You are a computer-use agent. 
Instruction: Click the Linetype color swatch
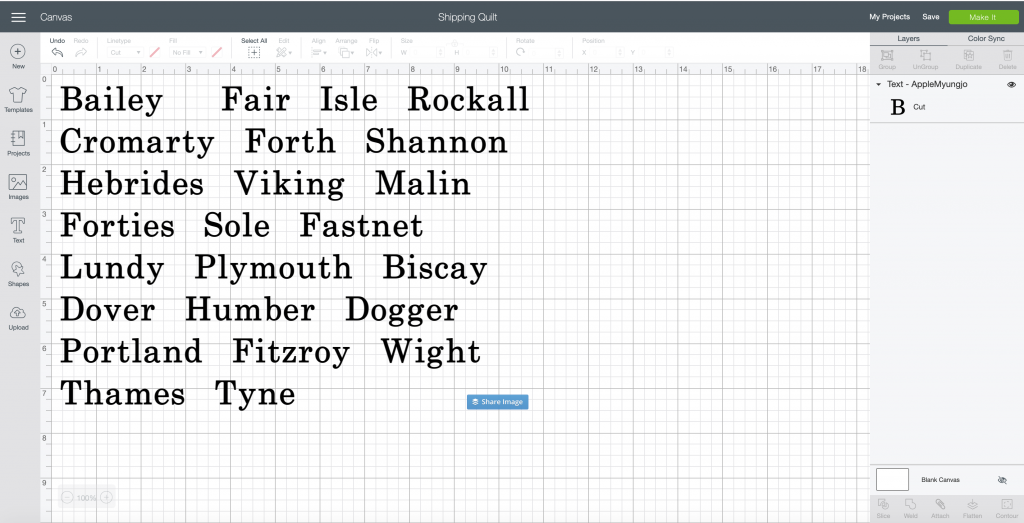tap(155, 52)
